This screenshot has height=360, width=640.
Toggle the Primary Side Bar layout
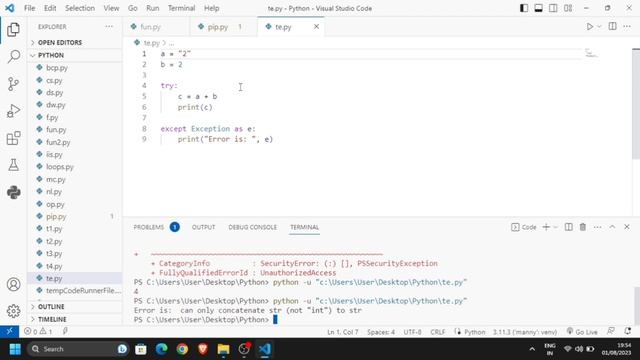point(524,8)
